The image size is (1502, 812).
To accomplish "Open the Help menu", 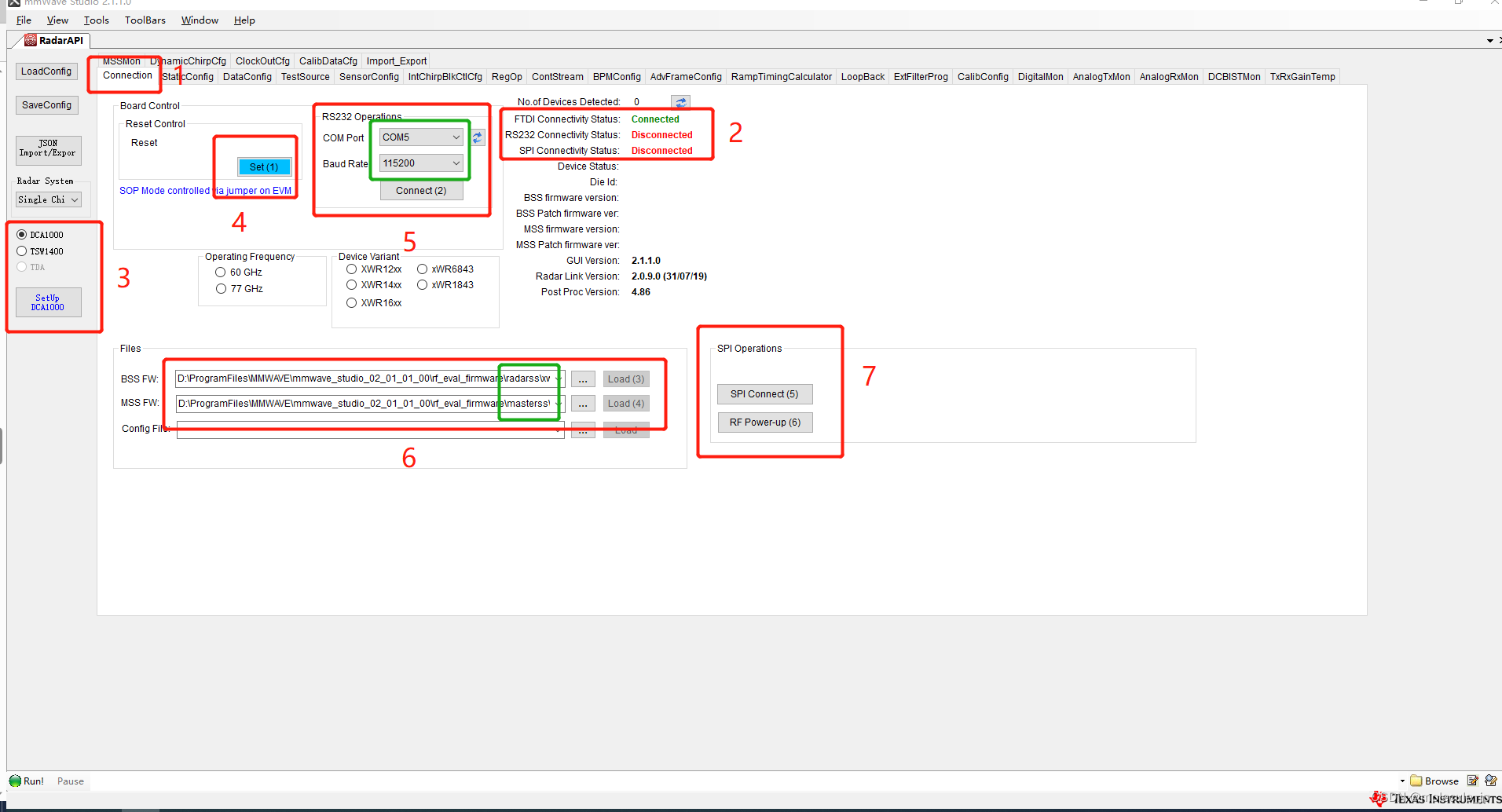I will pyautogui.click(x=244, y=20).
